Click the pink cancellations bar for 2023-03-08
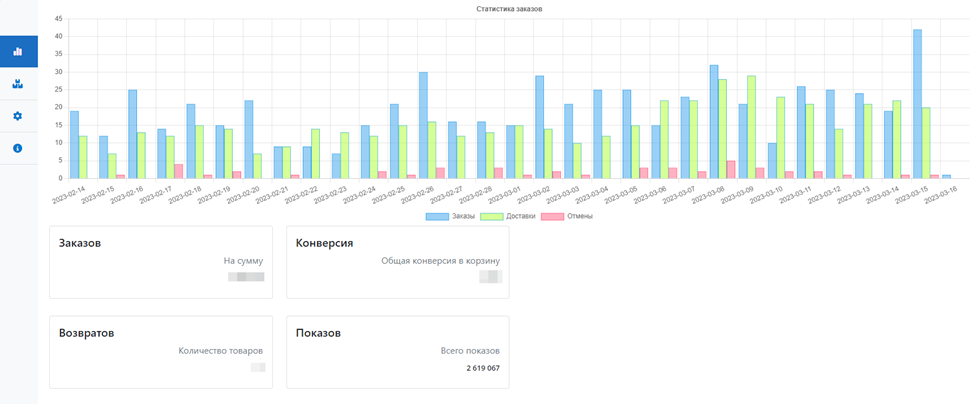The image size is (973, 404). point(731,170)
